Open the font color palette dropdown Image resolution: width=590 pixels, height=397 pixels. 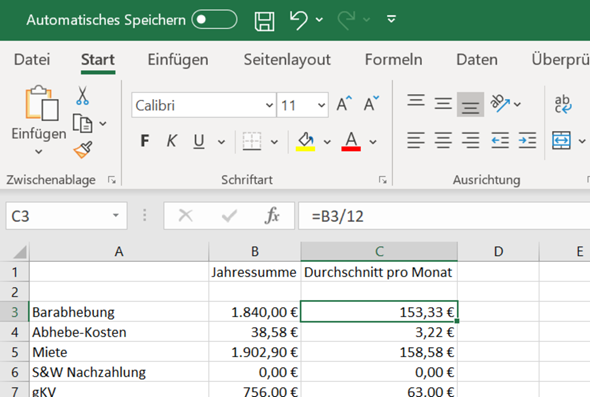coord(373,142)
